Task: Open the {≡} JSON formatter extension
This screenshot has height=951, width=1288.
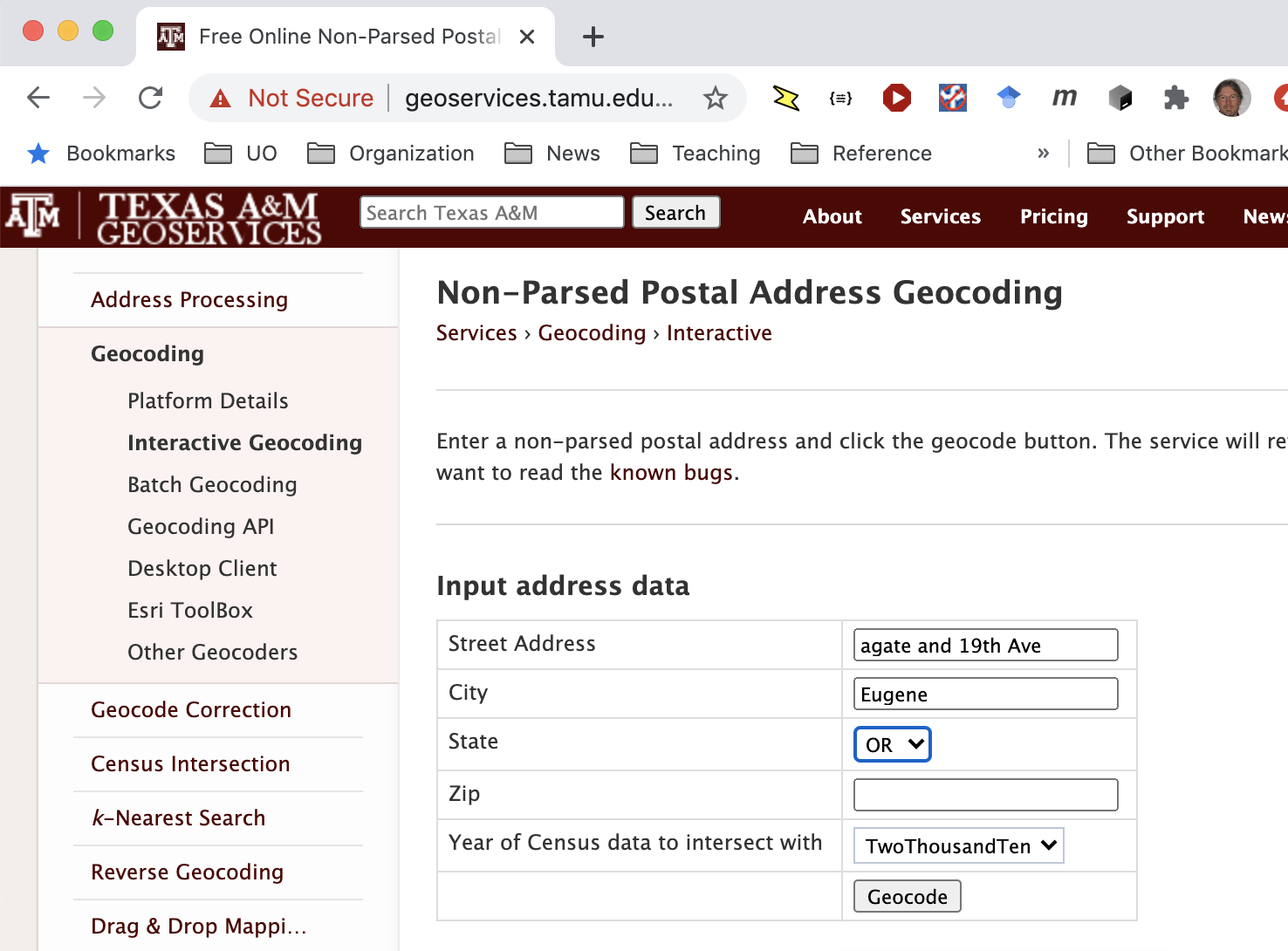Action: (x=840, y=98)
